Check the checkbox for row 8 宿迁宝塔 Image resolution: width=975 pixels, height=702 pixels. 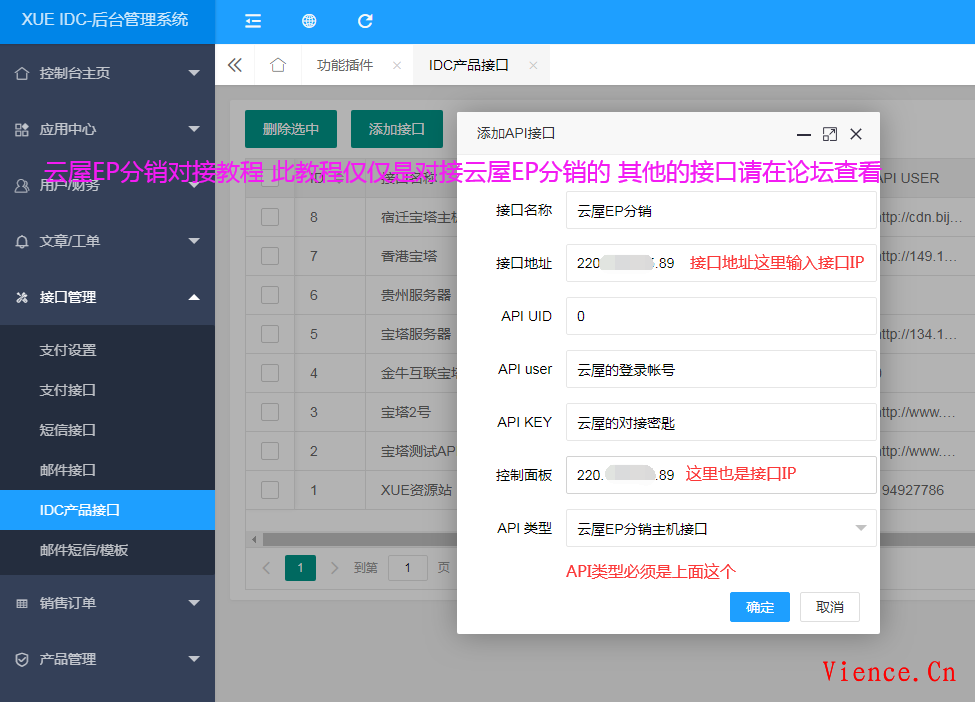click(270, 216)
